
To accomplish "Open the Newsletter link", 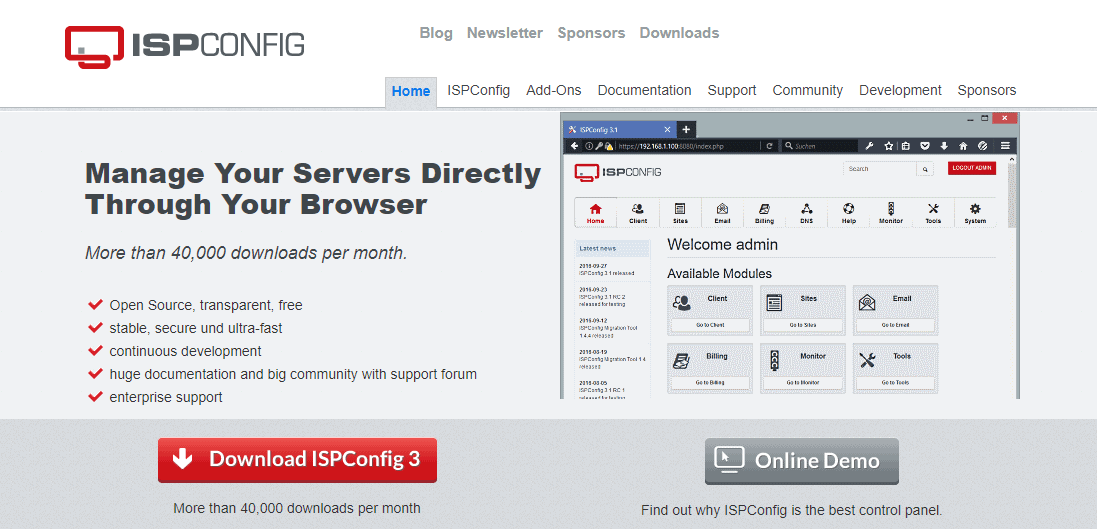I will (504, 33).
